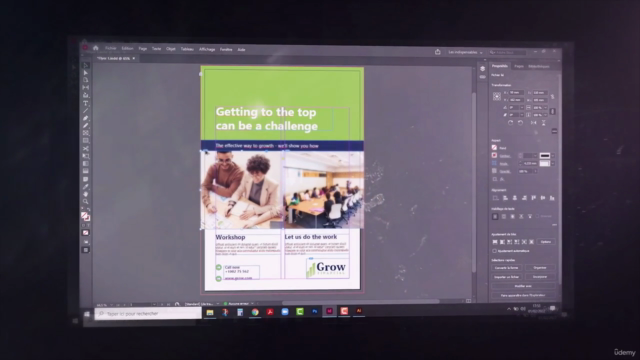The image size is (640, 360).
Task: Select the Scissors tool
Action: click(x=86, y=148)
